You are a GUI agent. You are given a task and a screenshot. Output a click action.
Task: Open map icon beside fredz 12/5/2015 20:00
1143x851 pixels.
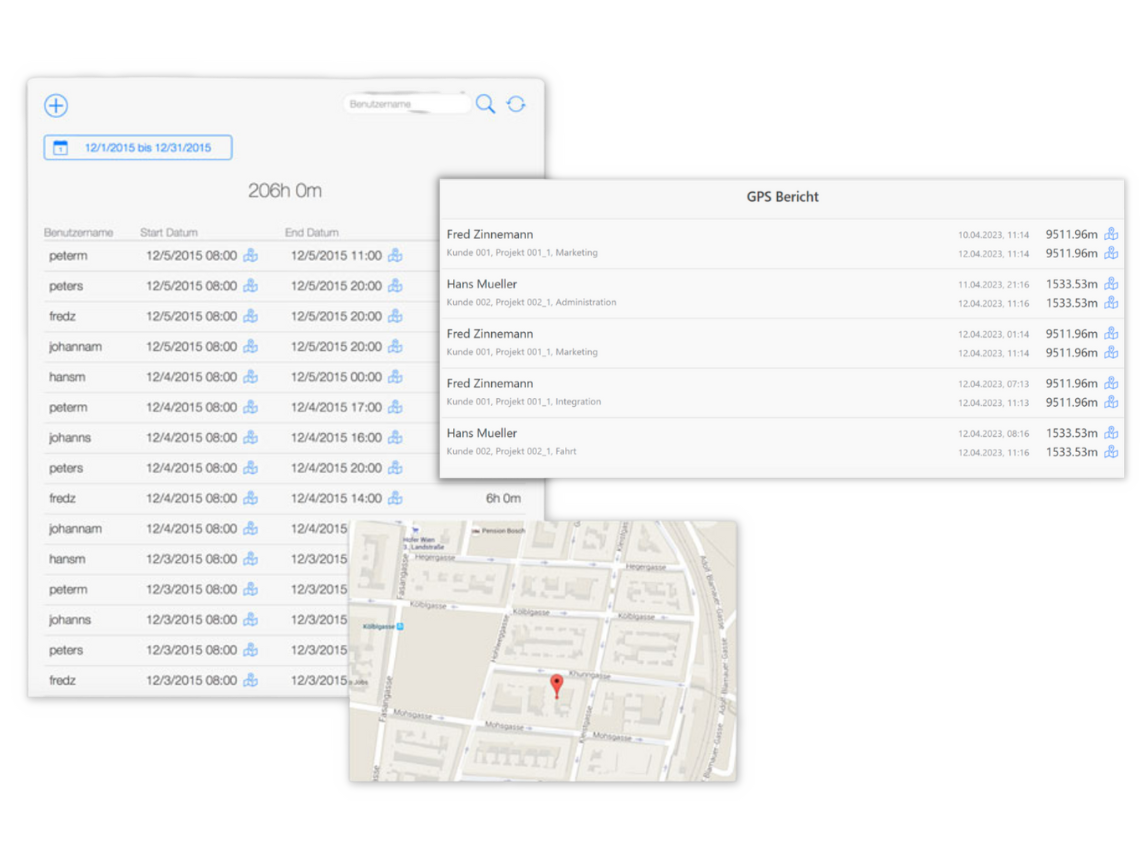pyautogui.click(x=395, y=316)
